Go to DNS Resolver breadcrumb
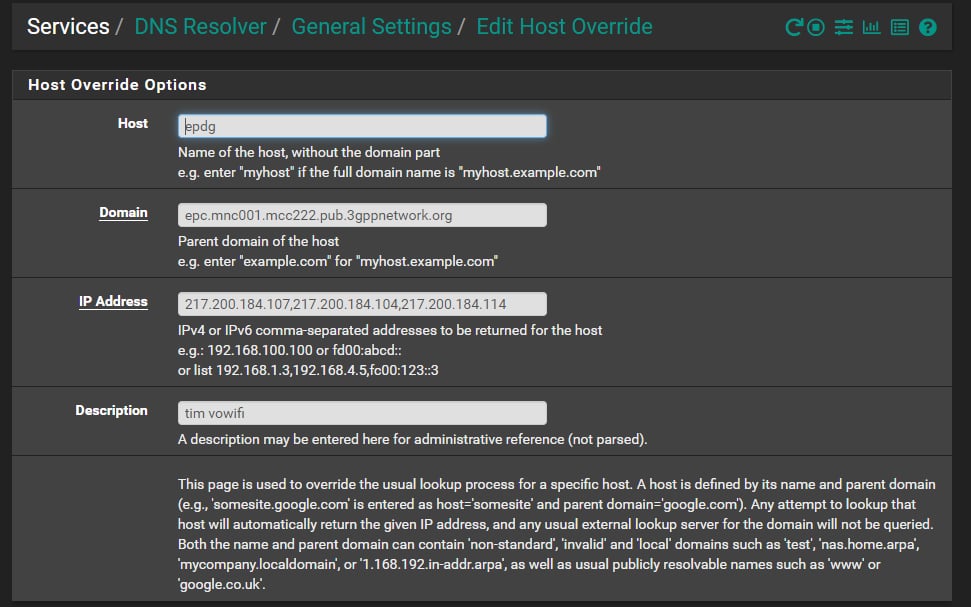The width and height of the screenshot is (971, 607). tap(200, 27)
